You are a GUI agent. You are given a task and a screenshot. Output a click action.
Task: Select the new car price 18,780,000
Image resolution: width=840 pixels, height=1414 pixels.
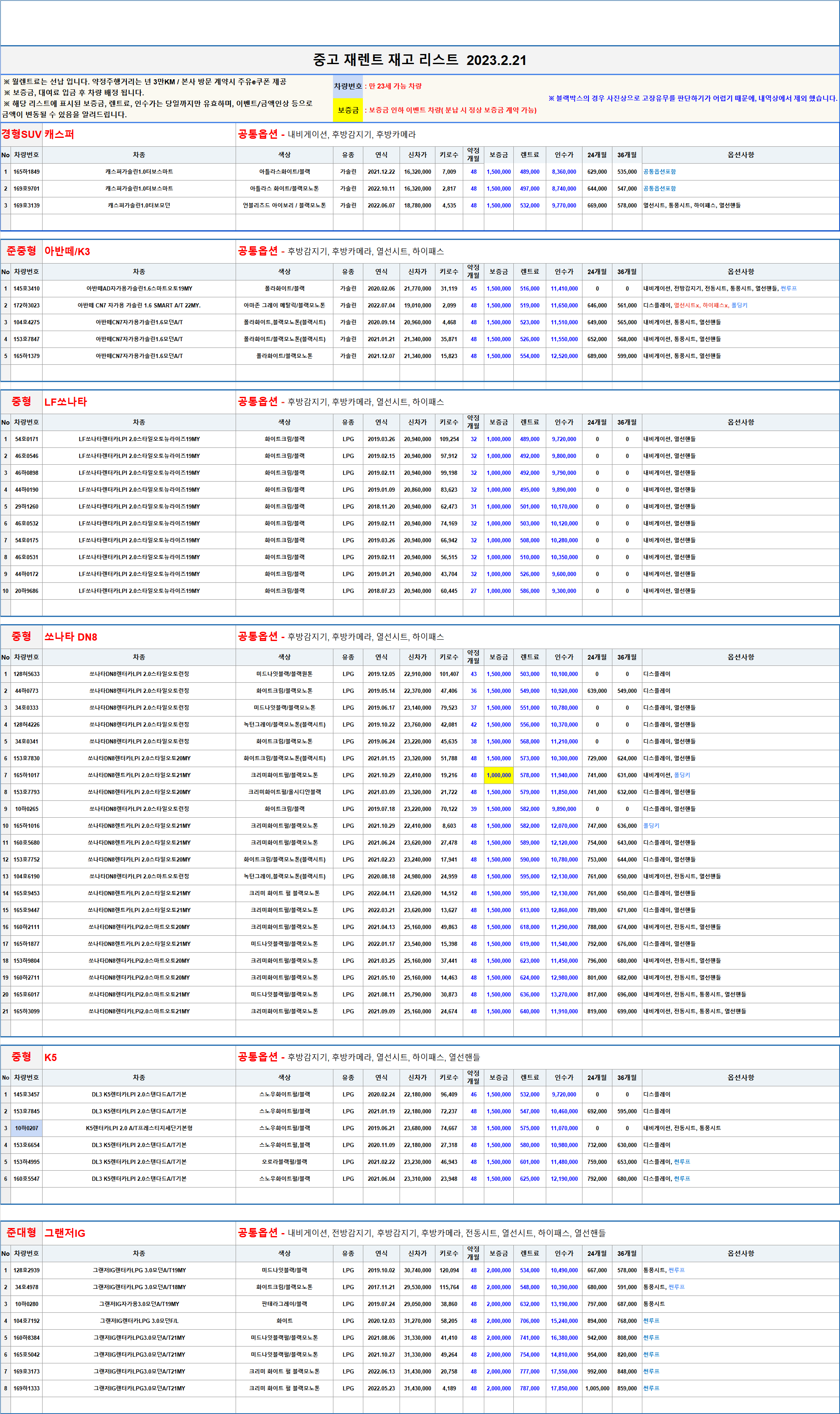tap(417, 205)
